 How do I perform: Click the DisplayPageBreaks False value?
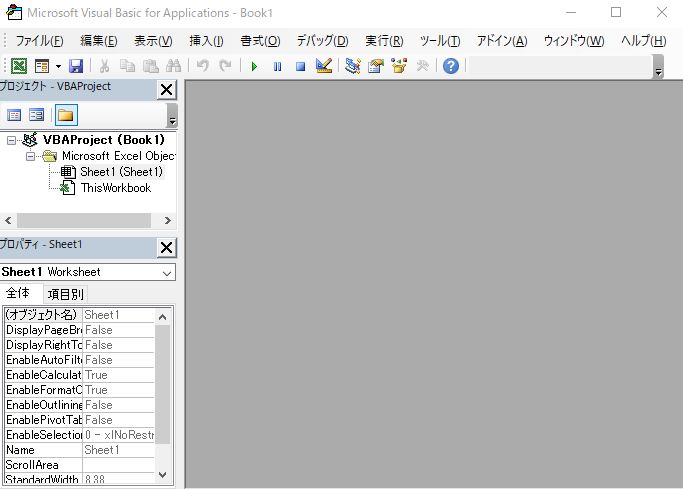(118, 330)
